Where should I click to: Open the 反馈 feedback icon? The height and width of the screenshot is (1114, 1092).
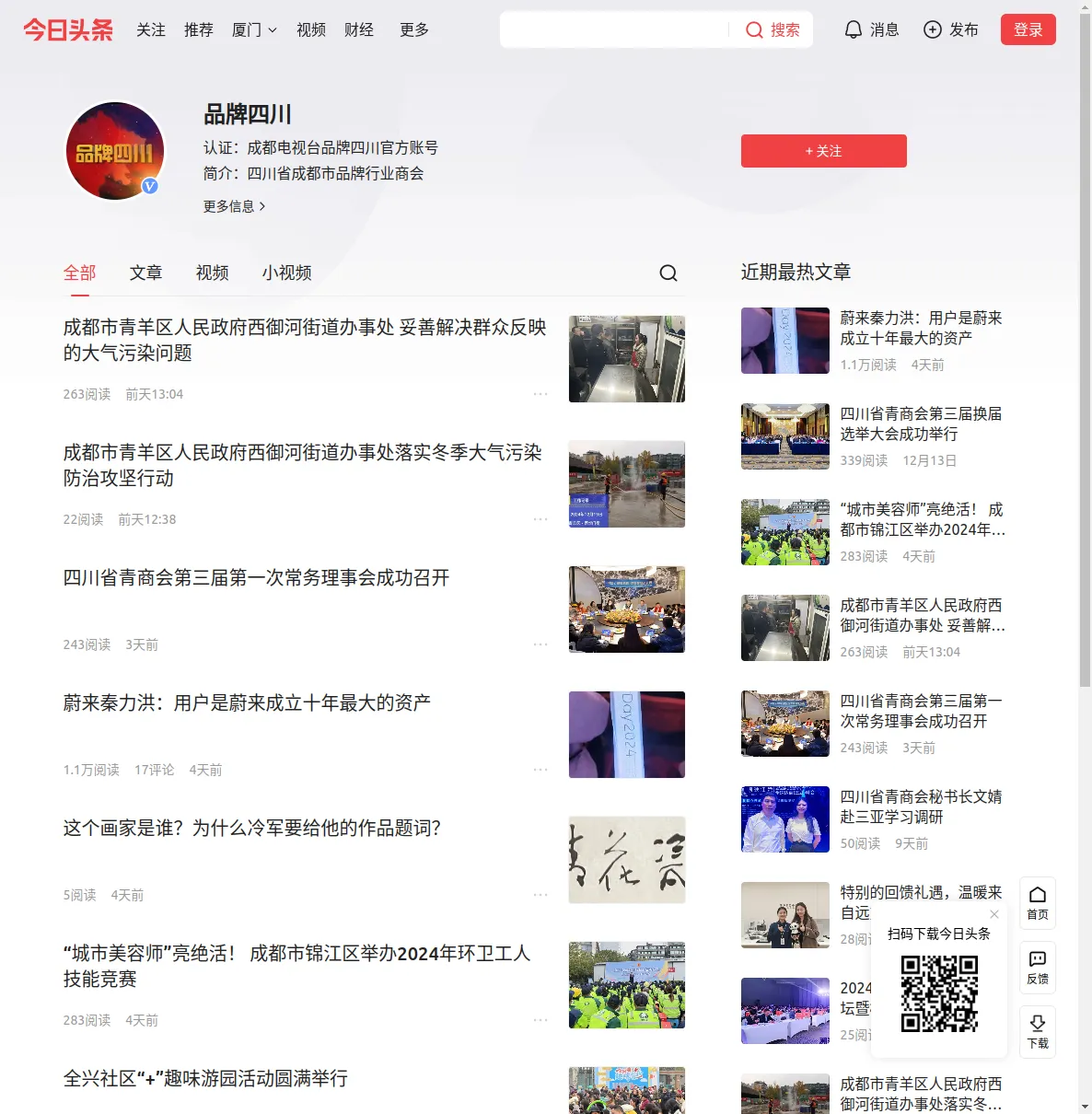[x=1038, y=968]
